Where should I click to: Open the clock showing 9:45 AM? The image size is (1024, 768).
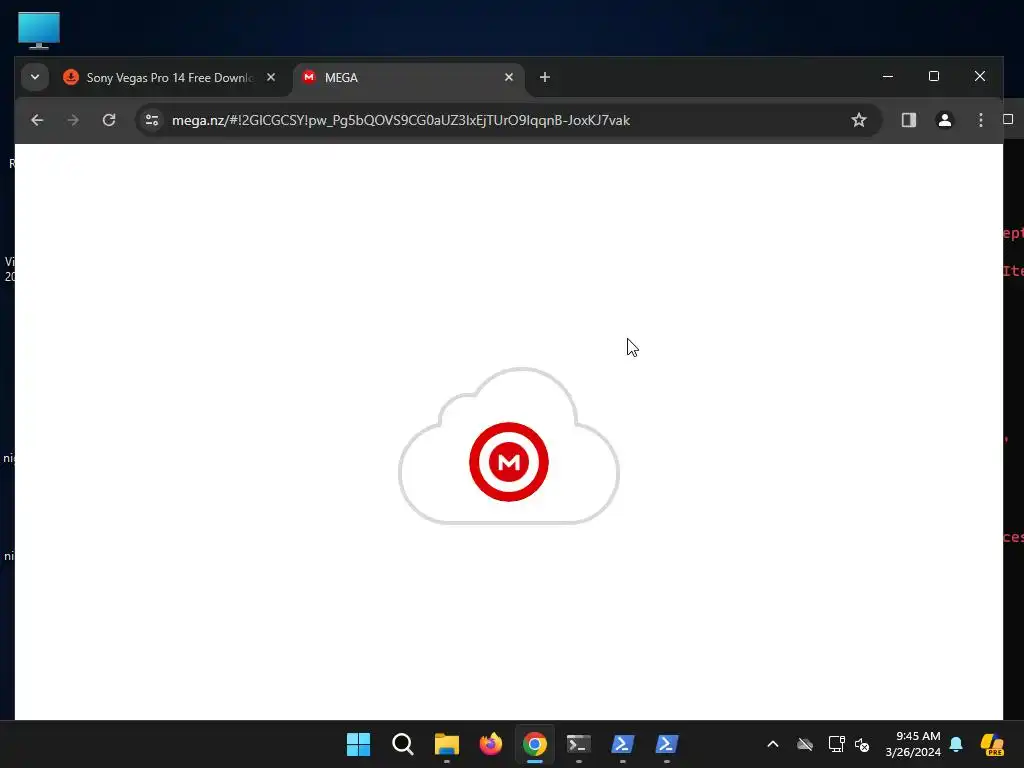(x=912, y=744)
